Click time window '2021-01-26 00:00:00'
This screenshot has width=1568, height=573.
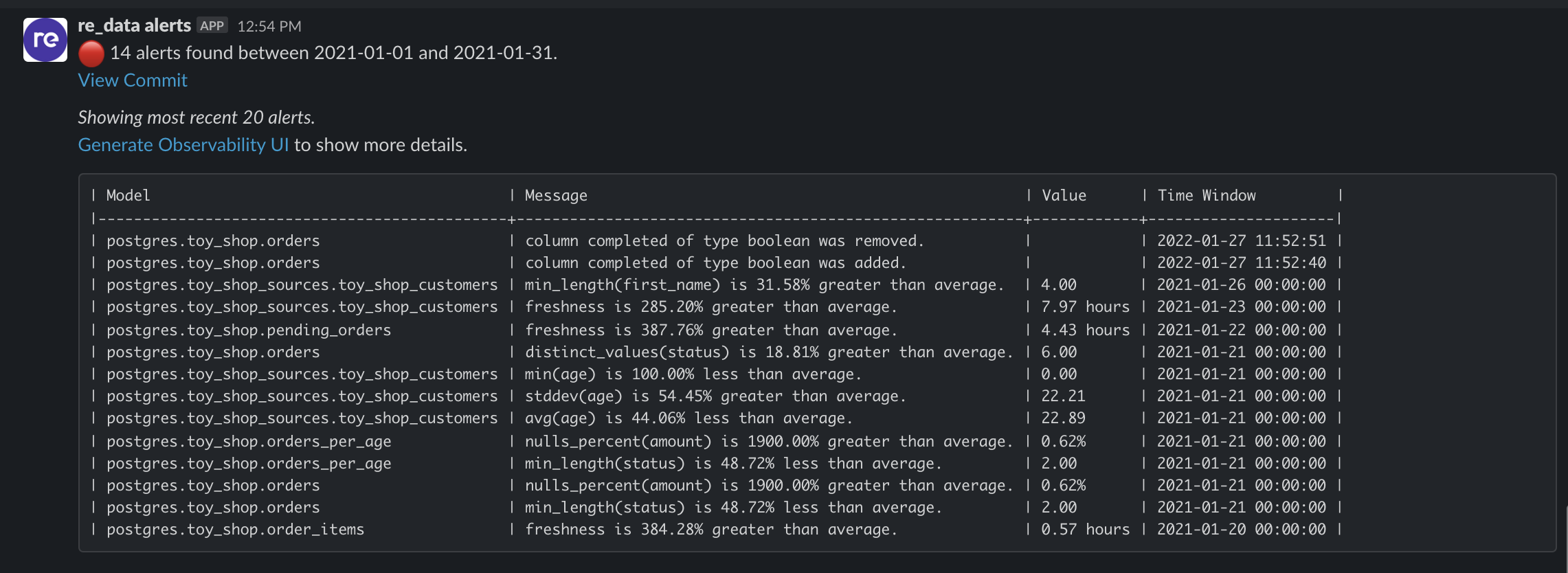click(x=1242, y=285)
